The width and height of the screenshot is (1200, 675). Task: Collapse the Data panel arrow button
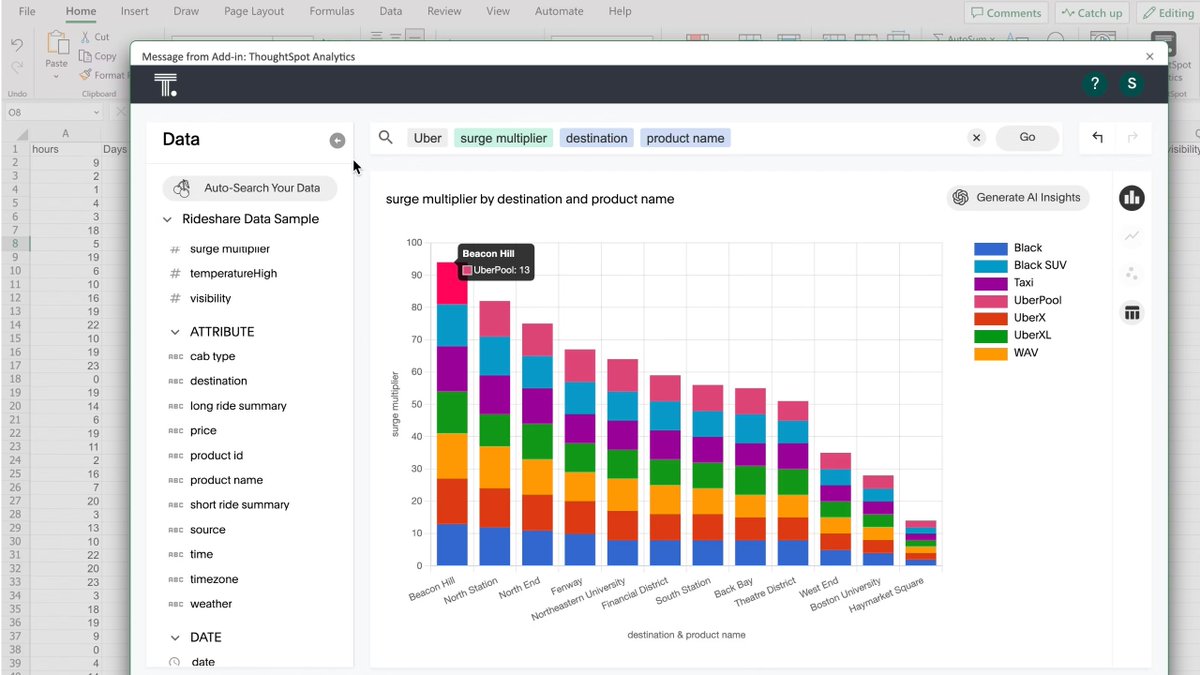pyautogui.click(x=337, y=141)
